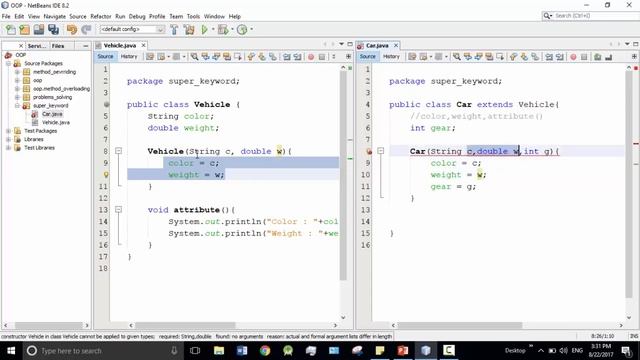Click the Clean and Build Project icon
This screenshot has height=360, width=640.
(x=189, y=29)
